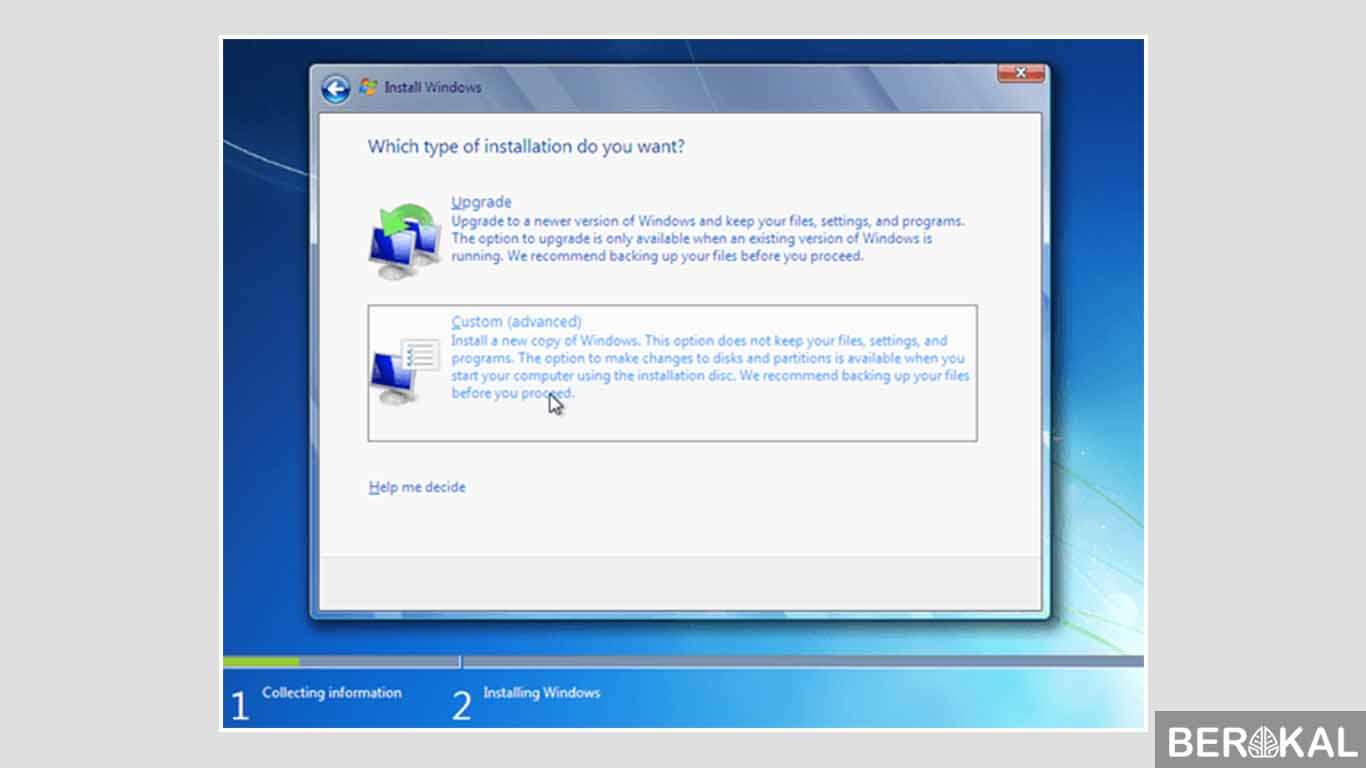Click the Upgrade computers icon
Image resolution: width=1366 pixels, height=768 pixels.
406,241
